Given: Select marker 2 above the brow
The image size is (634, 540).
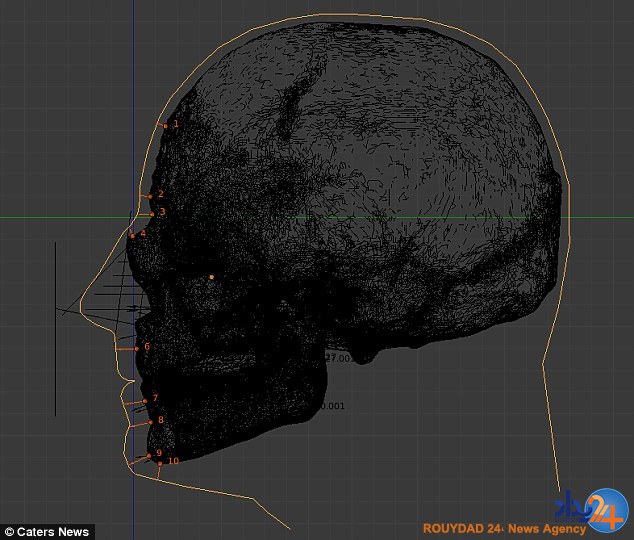Looking at the screenshot, I should coord(151,195).
